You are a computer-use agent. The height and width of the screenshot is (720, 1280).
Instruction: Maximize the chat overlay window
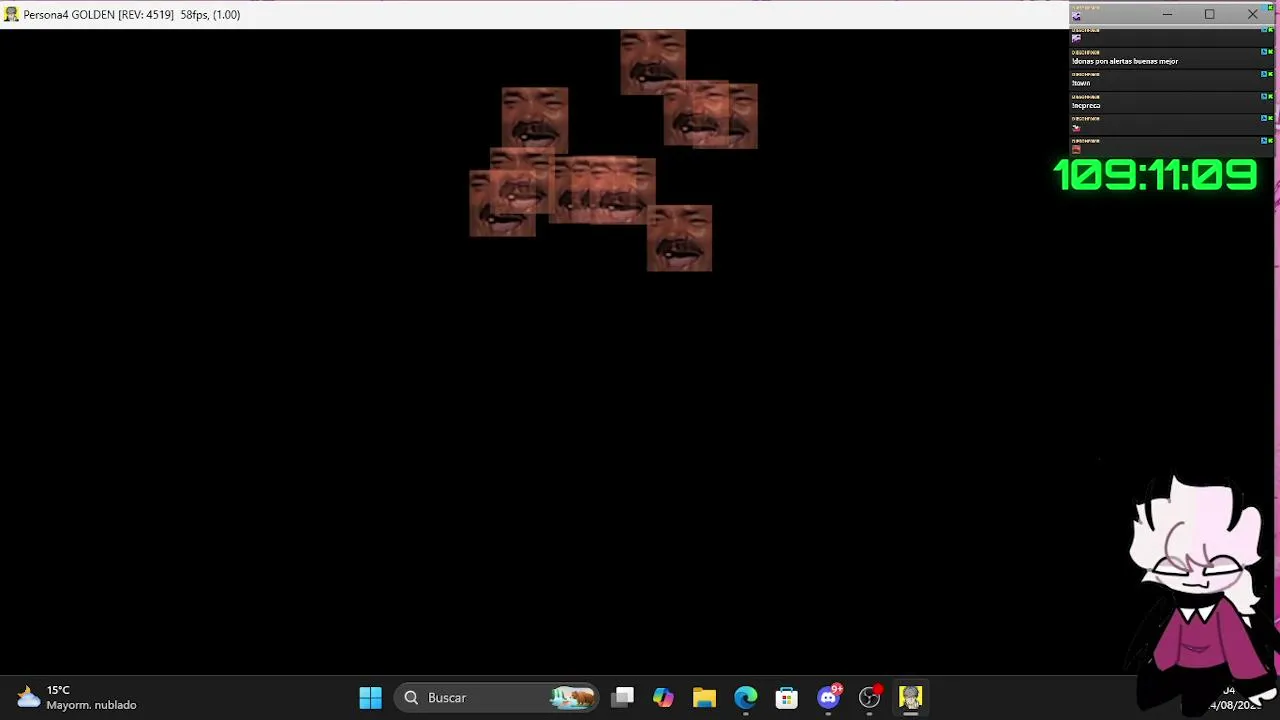[x=1210, y=14]
